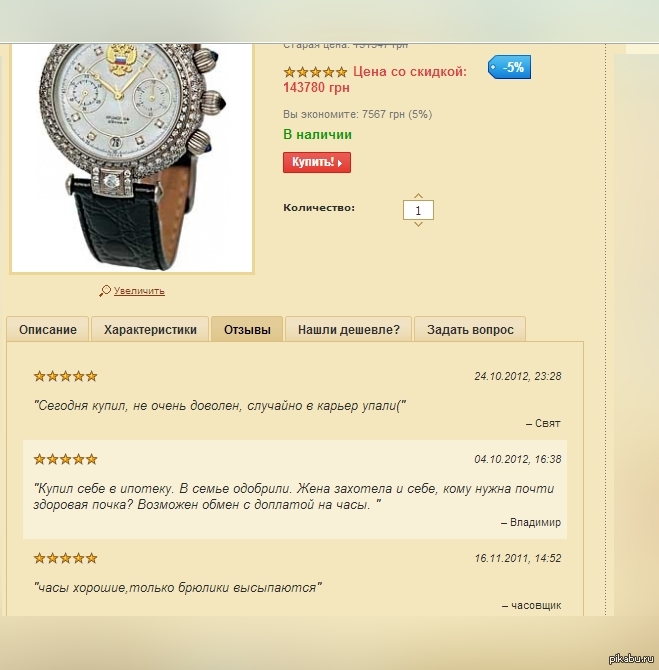
Task: Click the star rating on часовщик's review
Action: (x=65, y=558)
